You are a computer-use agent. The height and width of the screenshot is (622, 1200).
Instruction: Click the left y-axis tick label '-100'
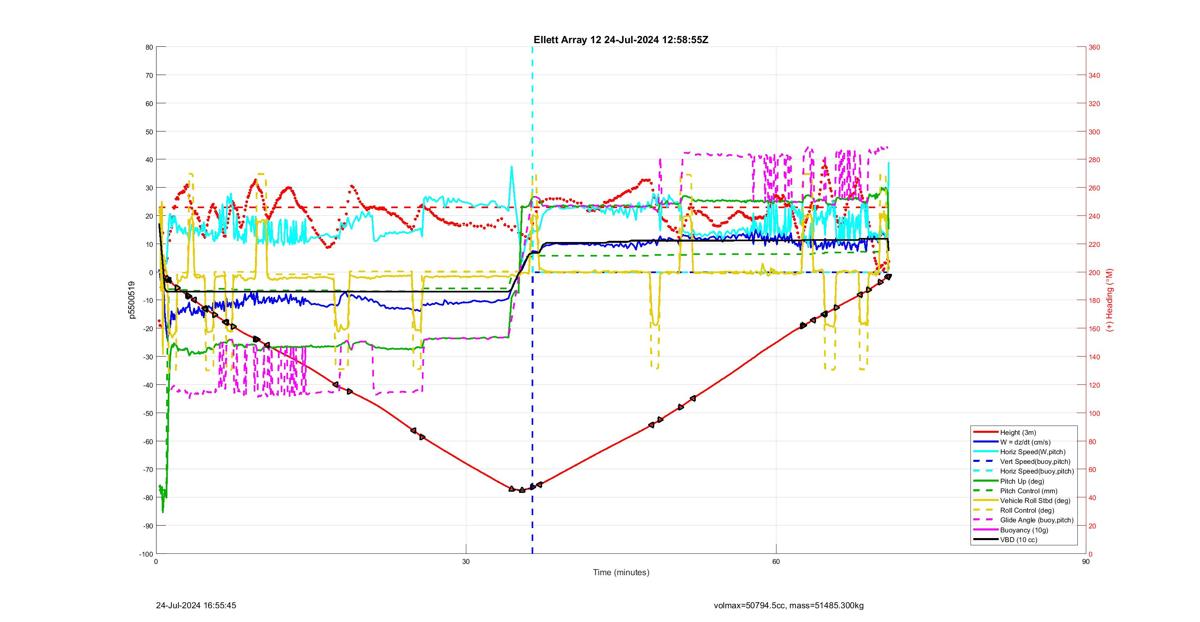pos(145,554)
